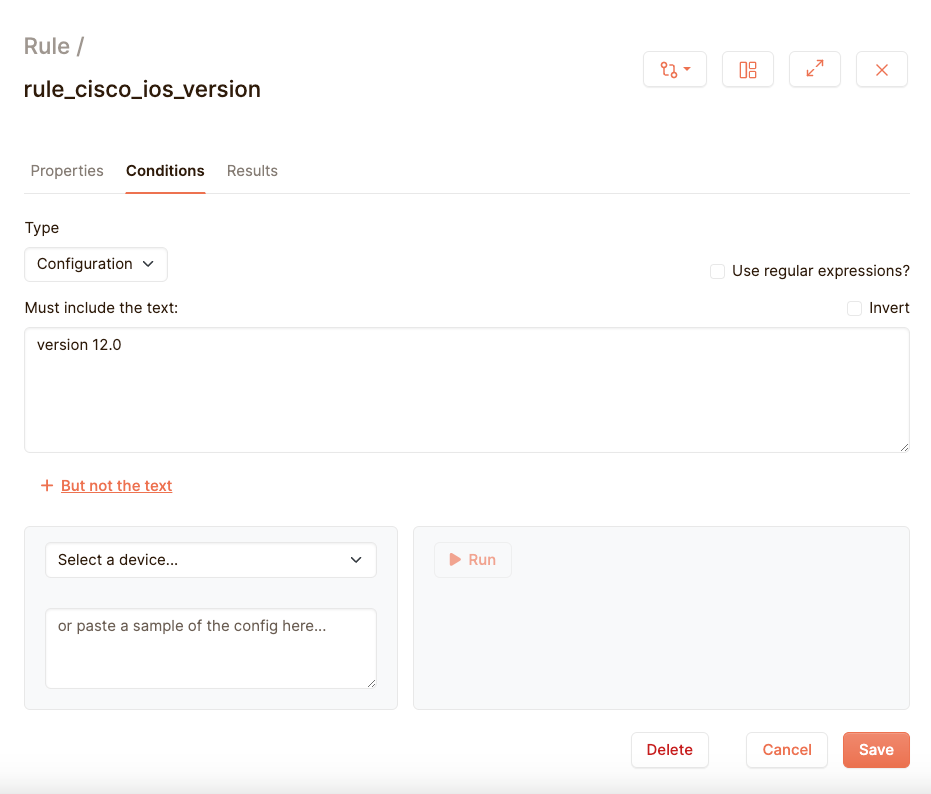
Task: Delete this rule
Action: [x=670, y=750]
